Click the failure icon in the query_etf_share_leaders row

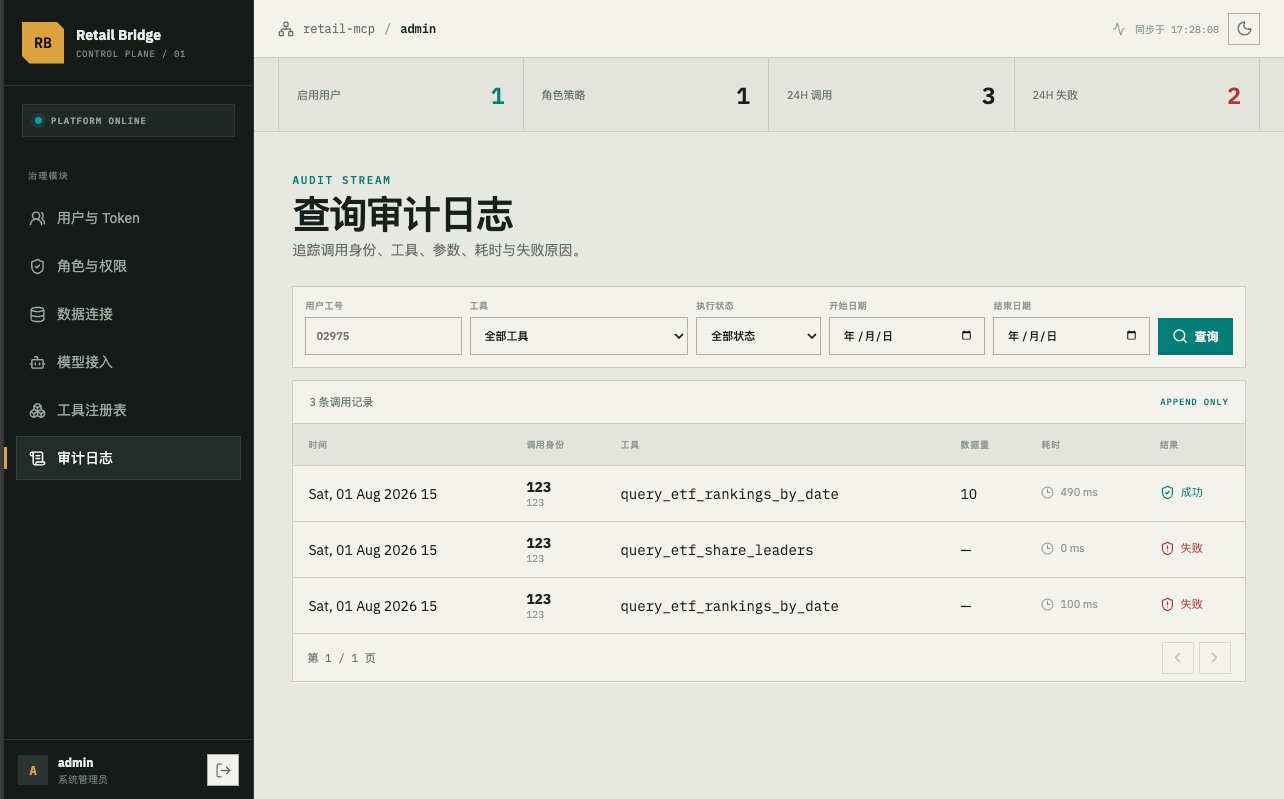click(1166, 549)
